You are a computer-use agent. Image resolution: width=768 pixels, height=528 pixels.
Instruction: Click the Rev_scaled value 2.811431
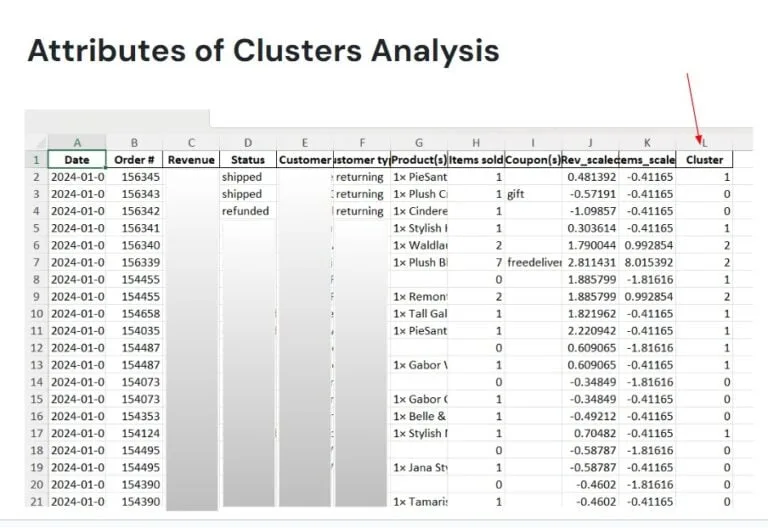[590, 262]
